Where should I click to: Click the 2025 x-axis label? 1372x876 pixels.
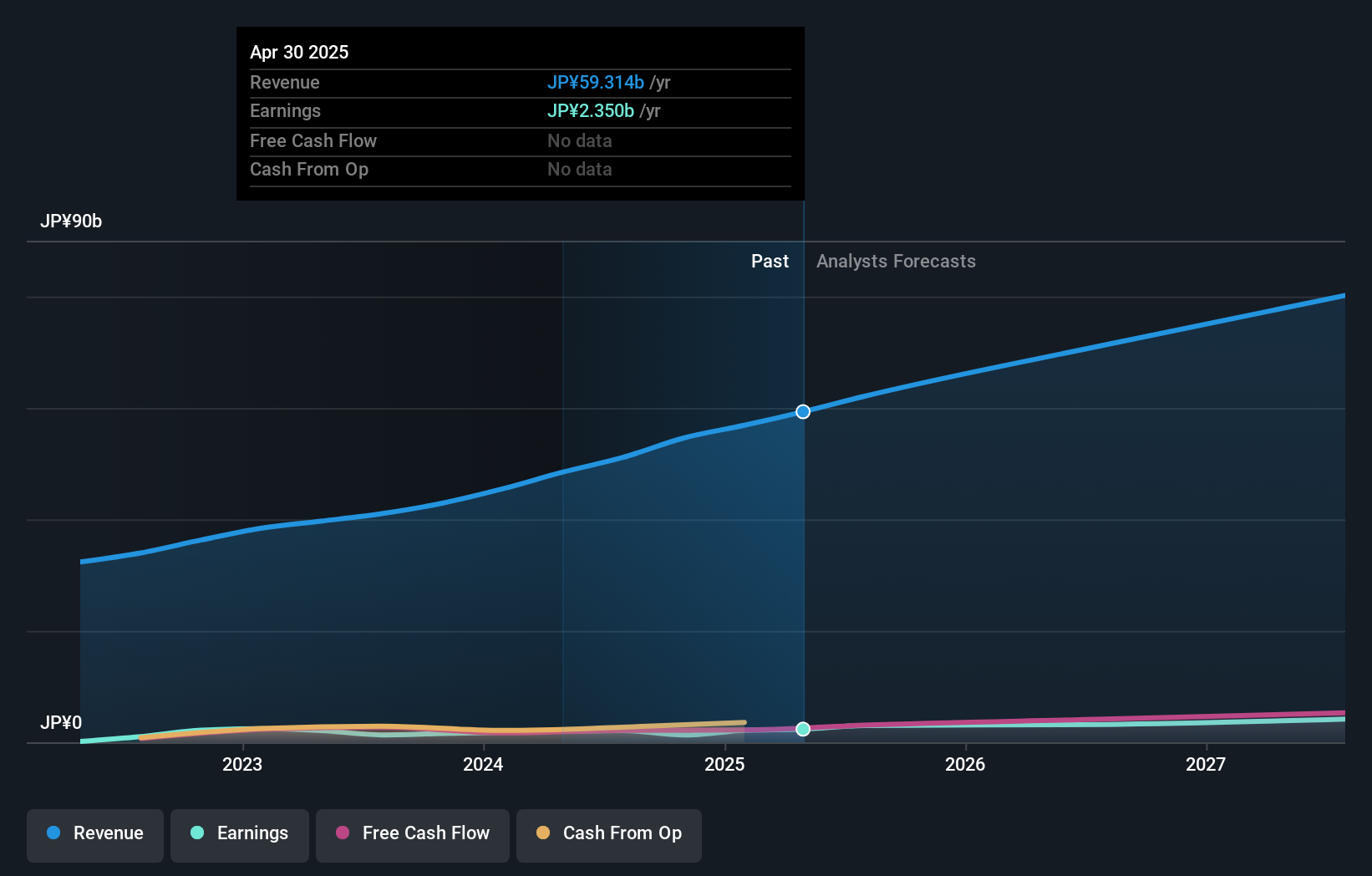(x=724, y=764)
